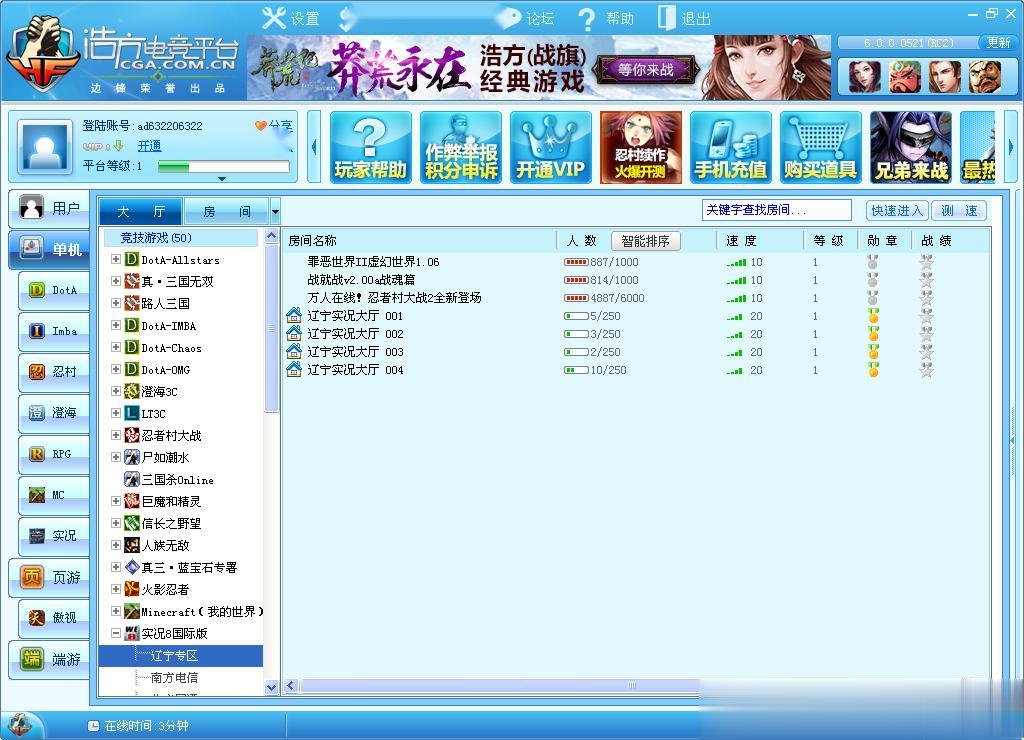Viewport: 1024px width, 740px height.
Task: Expand the 忍者村大战 tree node
Action: tap(116, 435)
